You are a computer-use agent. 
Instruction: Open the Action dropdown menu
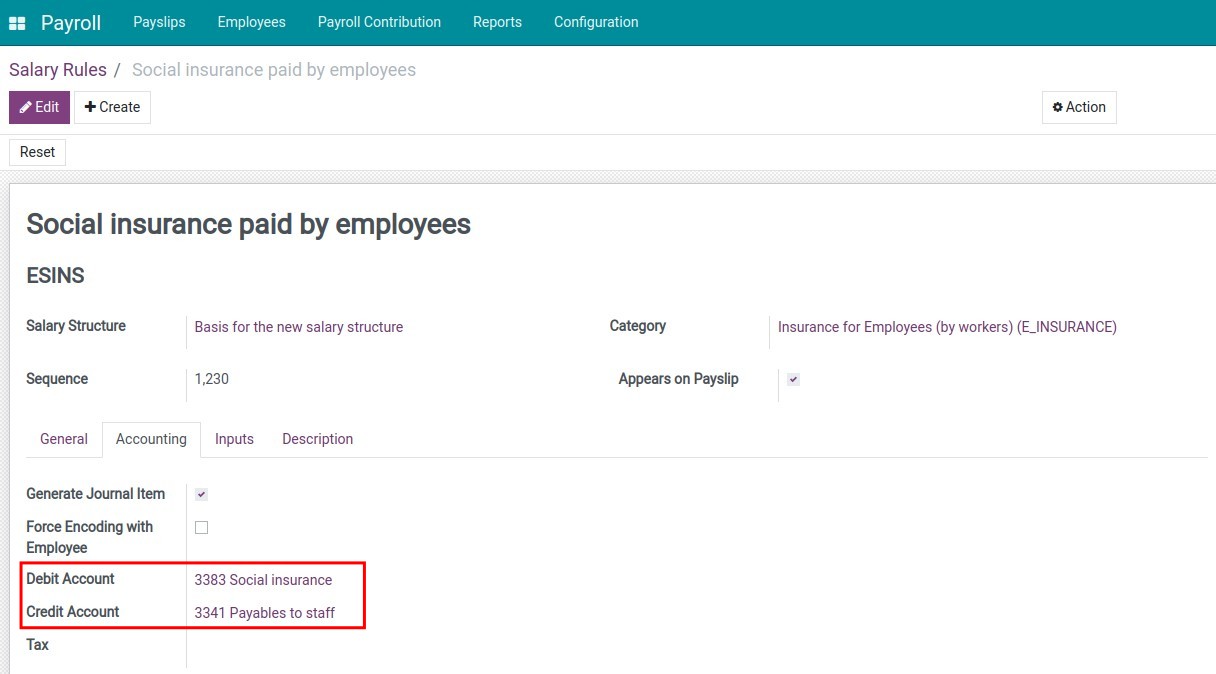pyautogui.click(x=1079, y=107)
